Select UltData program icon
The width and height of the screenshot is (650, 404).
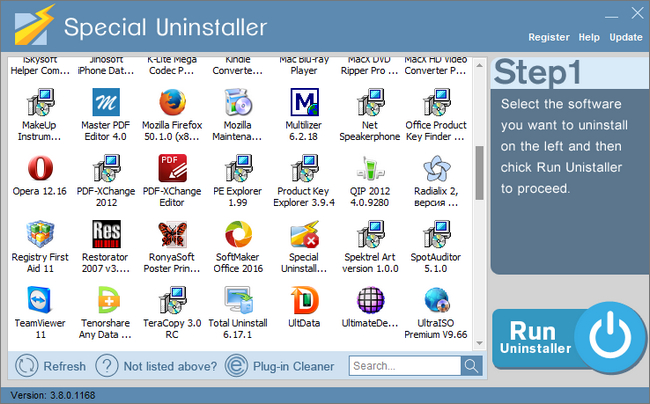pyautogui.click(x=304, y=300)
